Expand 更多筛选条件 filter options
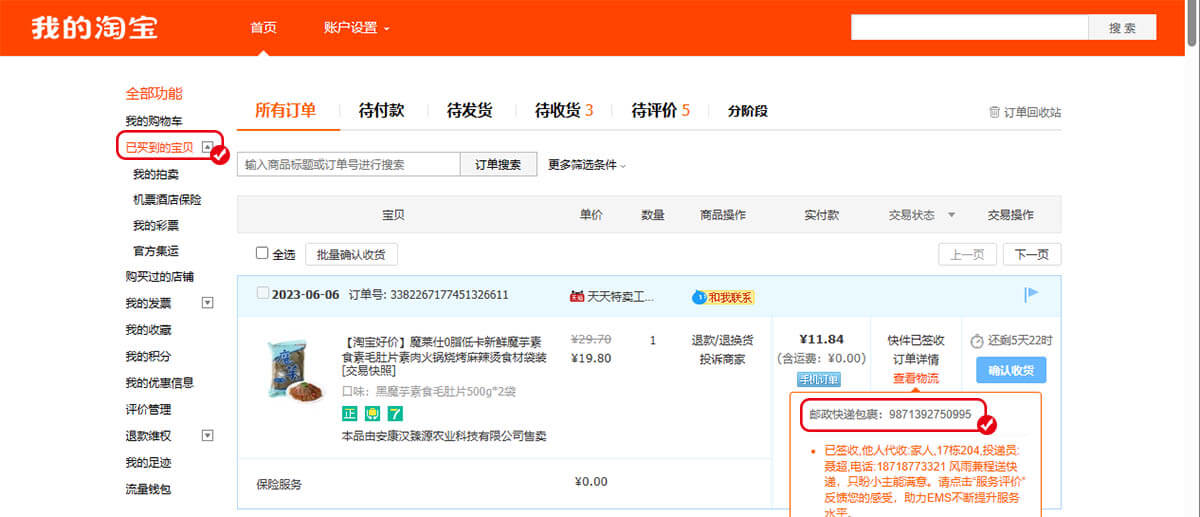Screen dimensions: 1200x517 [587, 165]
